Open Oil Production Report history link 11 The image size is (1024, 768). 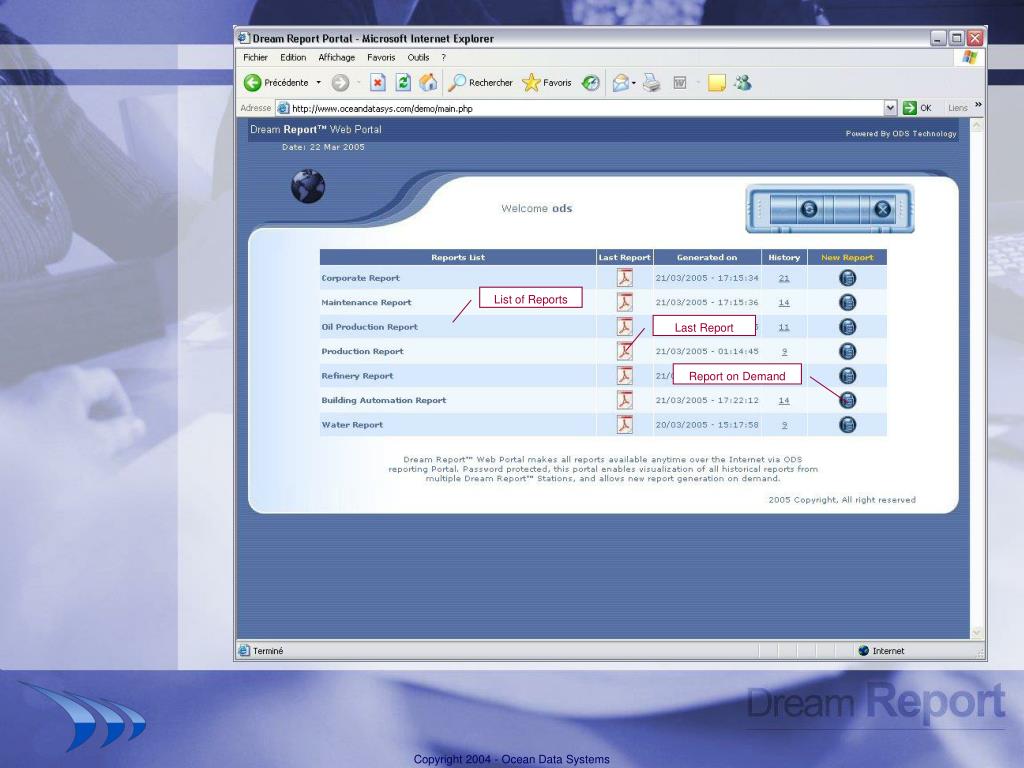click(x=784, y=327)
